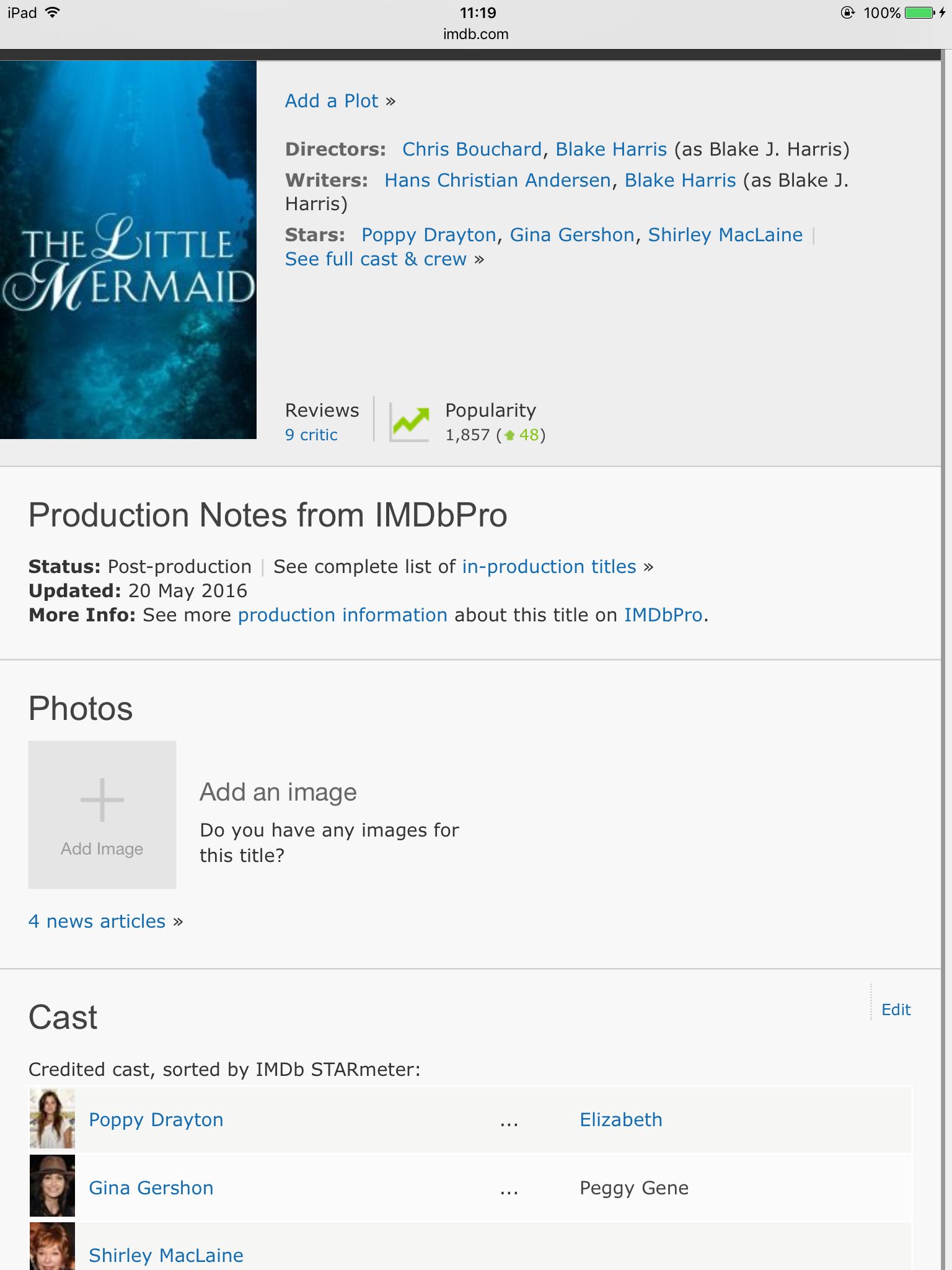Expand the 4 news articles link
The width and height of the screenshot is (952, 1270).
(97, 921)
